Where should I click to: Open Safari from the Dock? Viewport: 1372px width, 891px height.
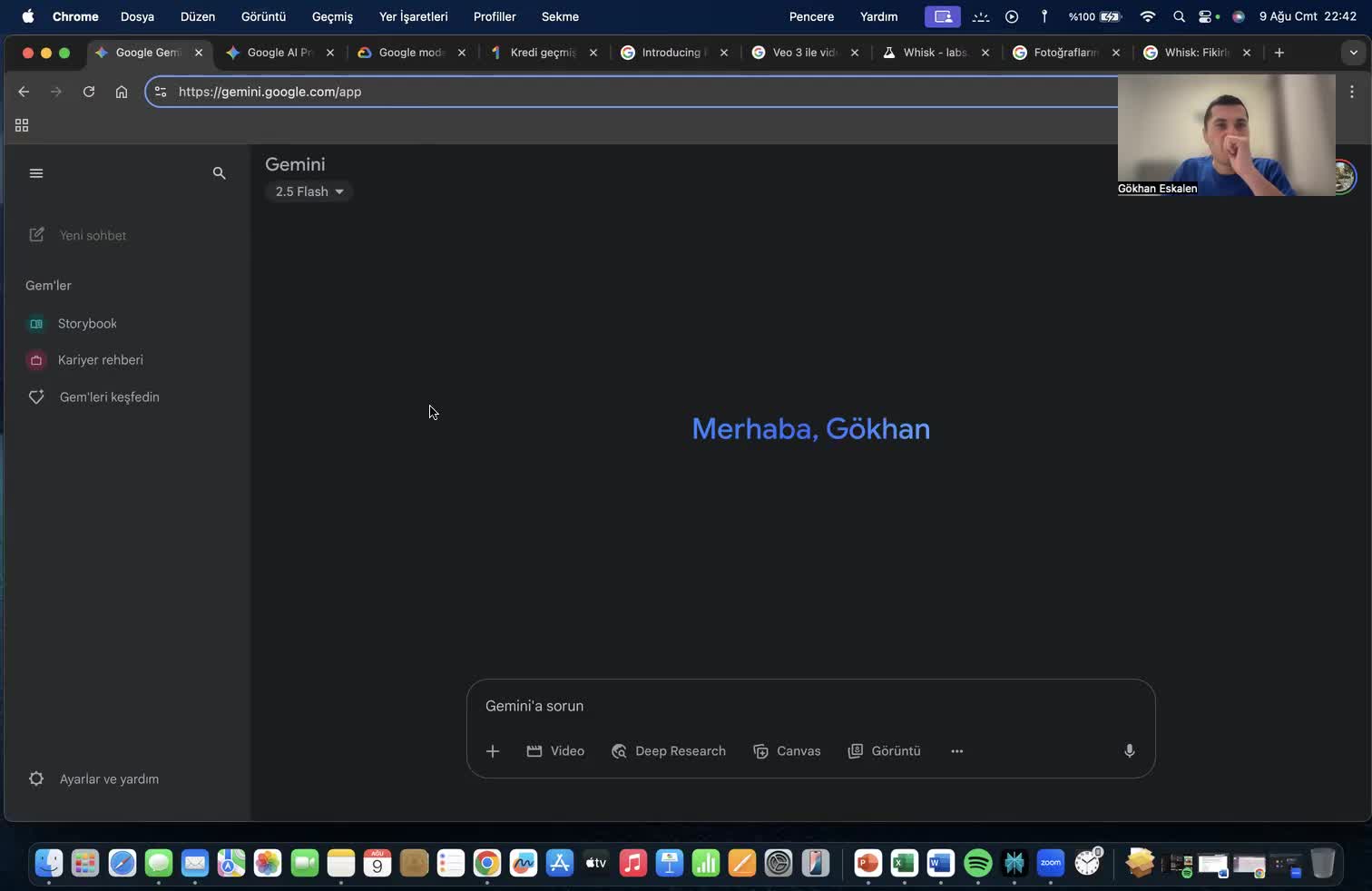pyautogui.click(x=122, y=863)
